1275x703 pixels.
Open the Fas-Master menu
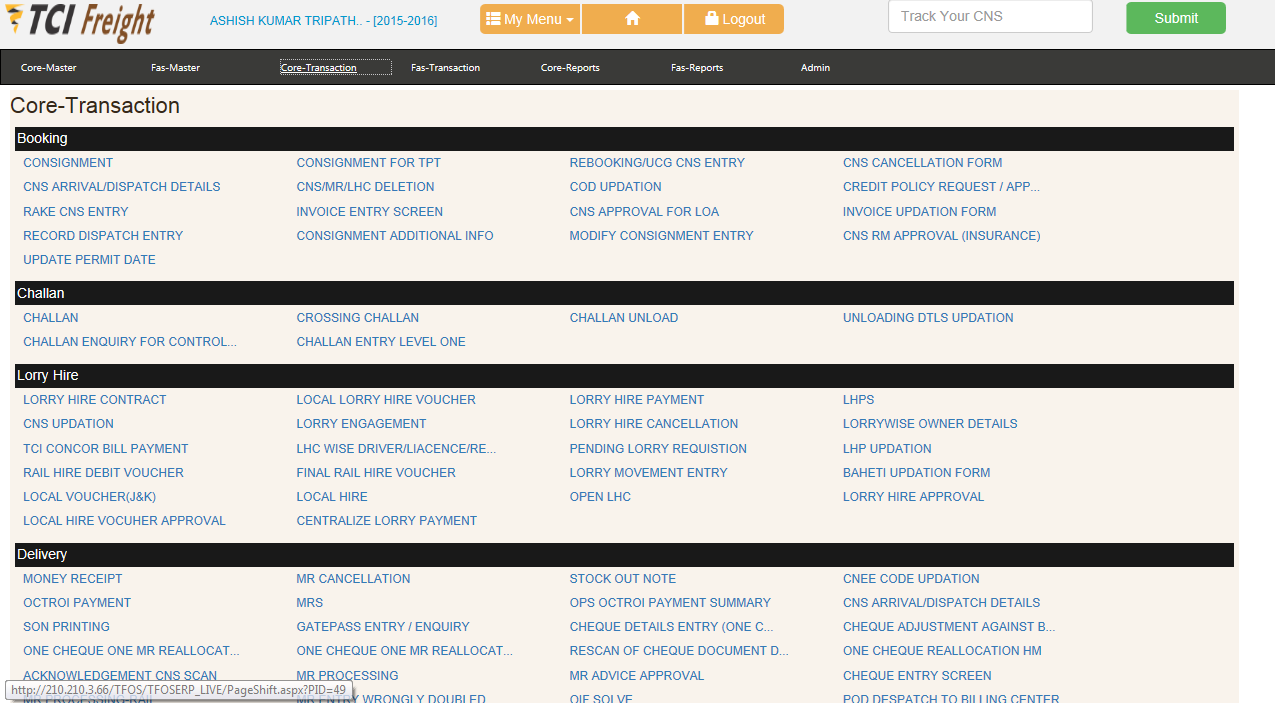tap(176, 68)
